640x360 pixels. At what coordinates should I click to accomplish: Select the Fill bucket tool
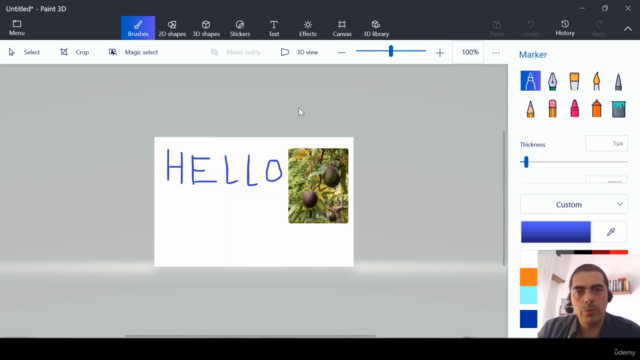pyautogui.click(x=618, y=109)
